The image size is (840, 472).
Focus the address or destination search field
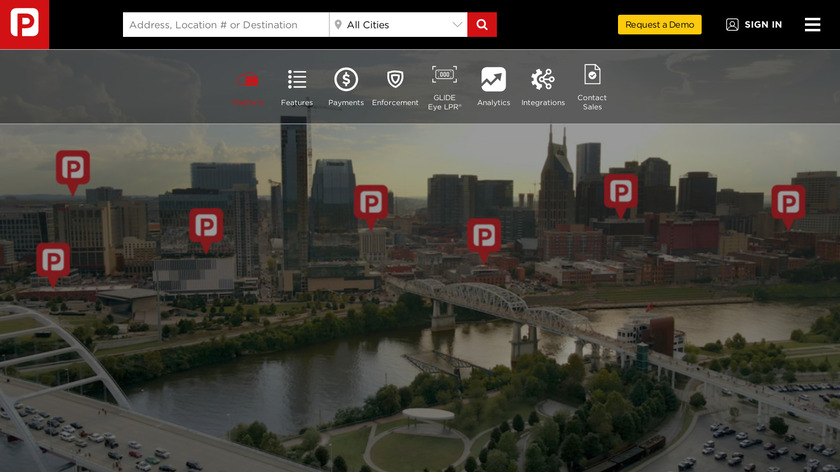225,25
